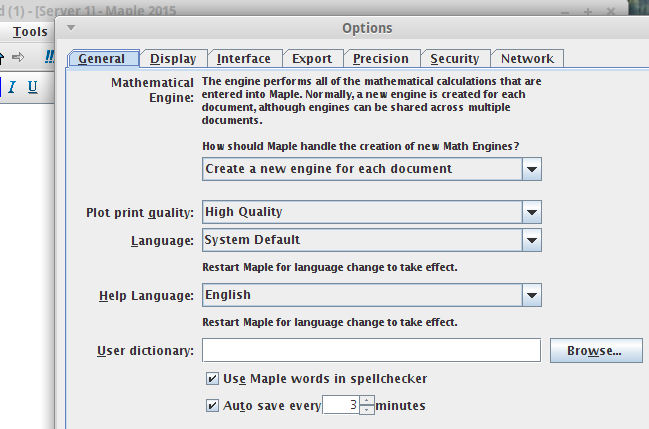Open the Interface tab
The image size is (649, 429).
[x=243, y=59]
